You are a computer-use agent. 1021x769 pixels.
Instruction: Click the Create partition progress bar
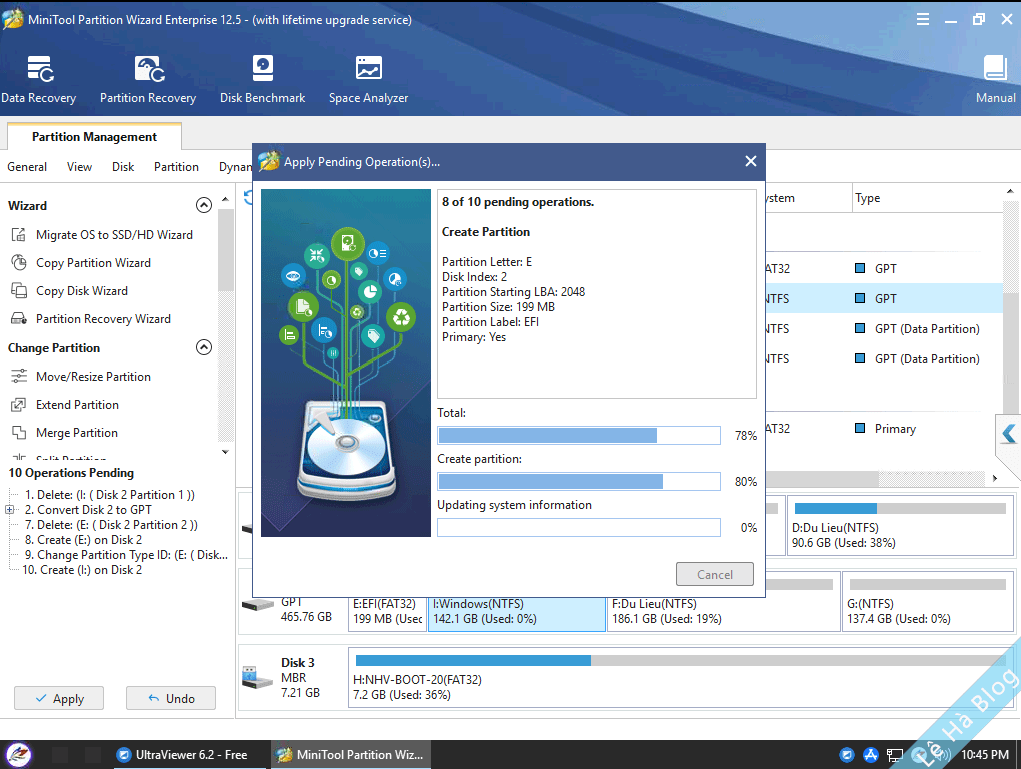tap(579, 481)
